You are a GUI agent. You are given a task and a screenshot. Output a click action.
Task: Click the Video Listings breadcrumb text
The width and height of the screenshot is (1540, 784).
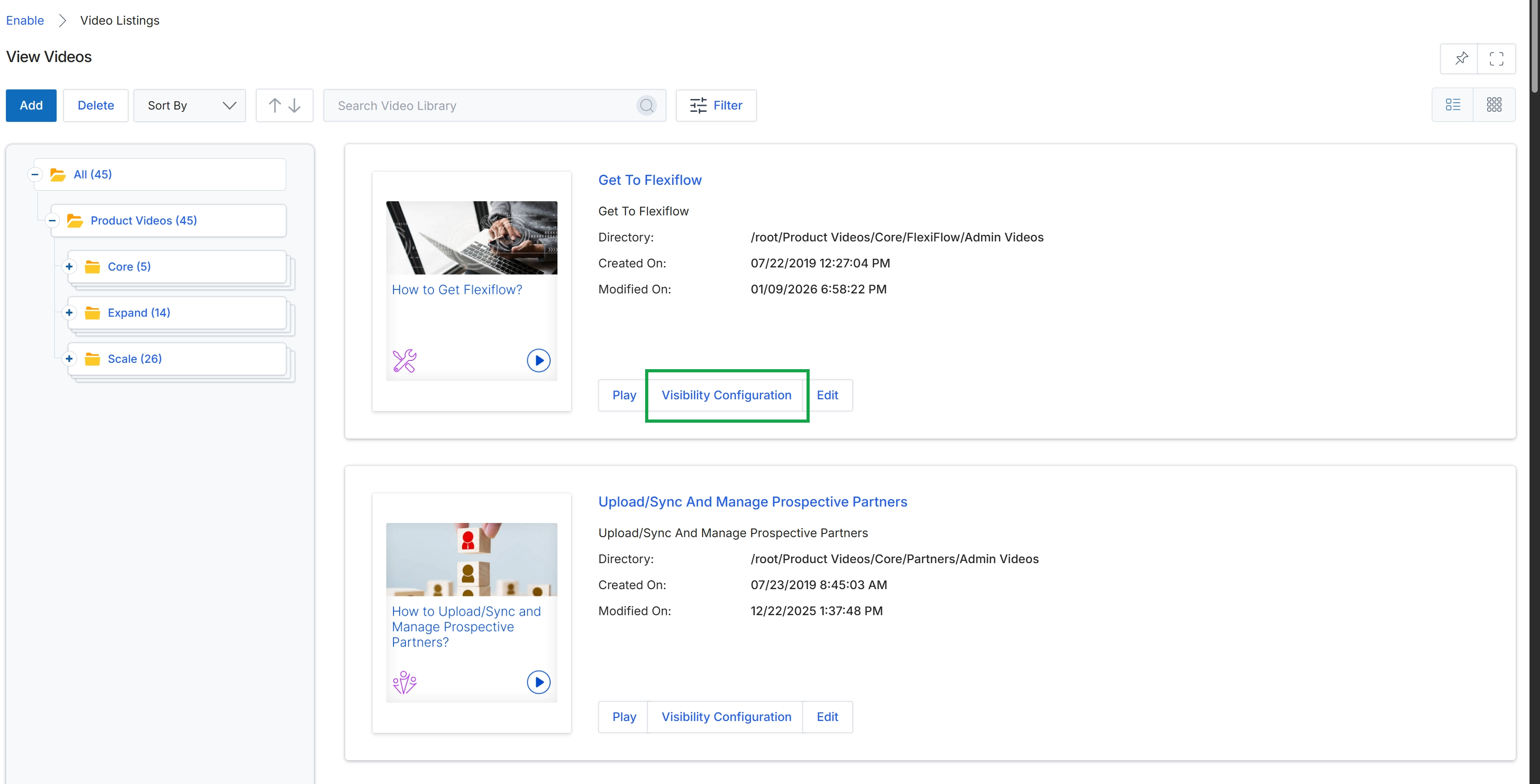click(120, 21)
